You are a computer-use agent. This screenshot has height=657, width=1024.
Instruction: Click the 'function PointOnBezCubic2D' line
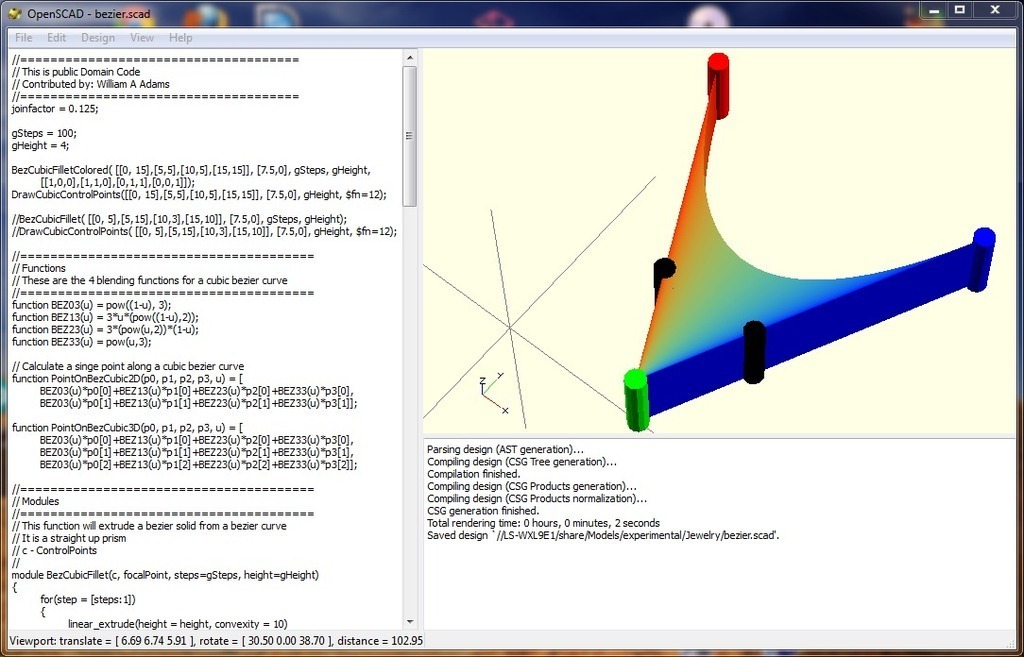click(x=127, y=379)
